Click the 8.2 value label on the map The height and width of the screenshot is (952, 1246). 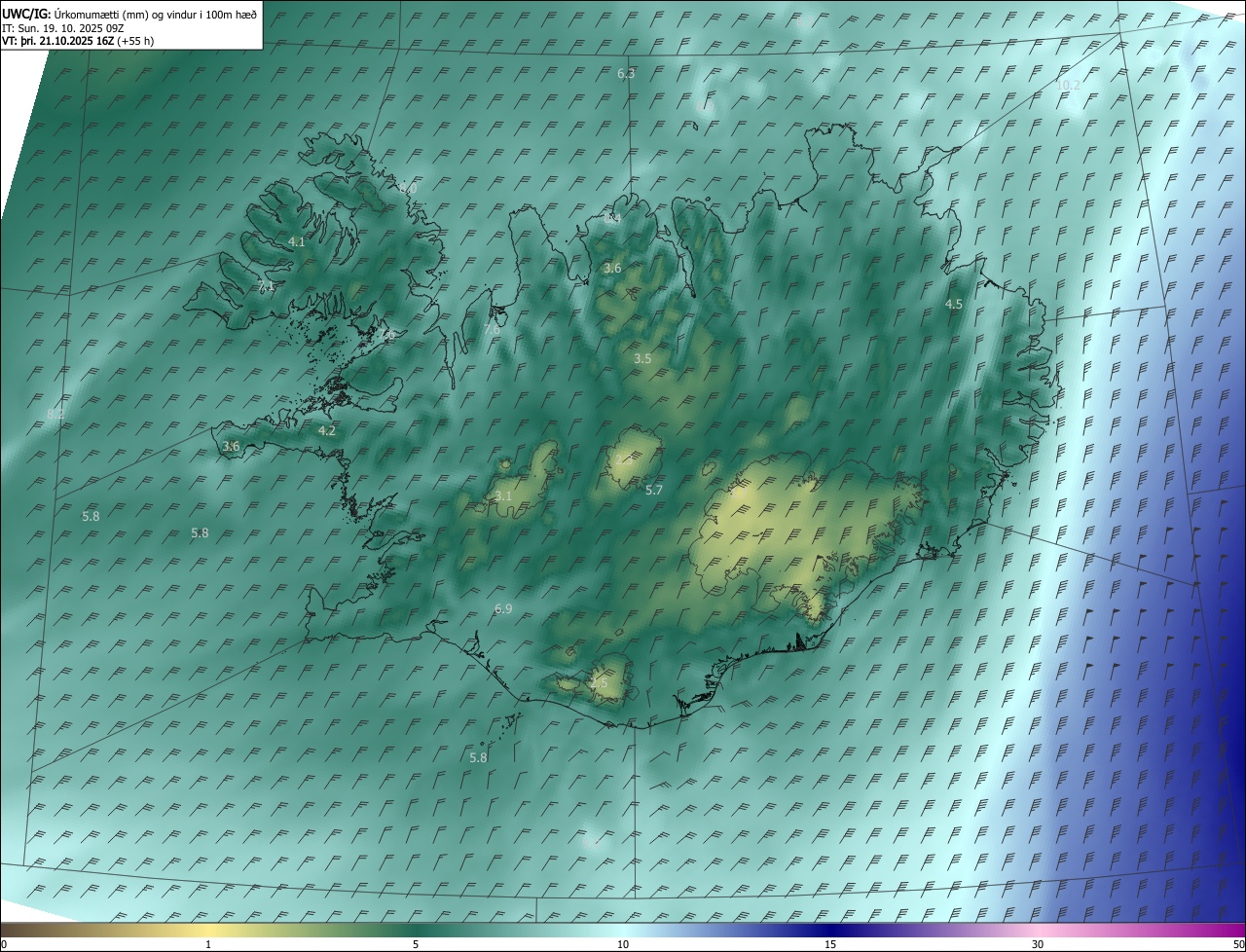click(x=55, y=415)
